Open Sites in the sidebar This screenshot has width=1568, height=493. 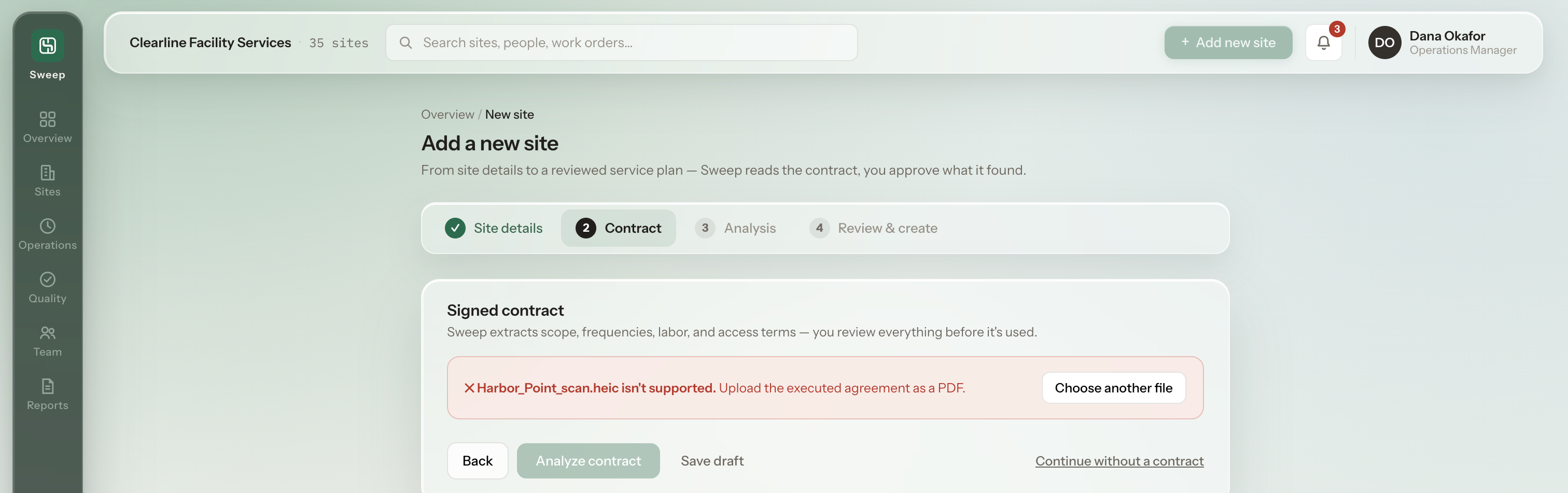[x=48, y=181]
